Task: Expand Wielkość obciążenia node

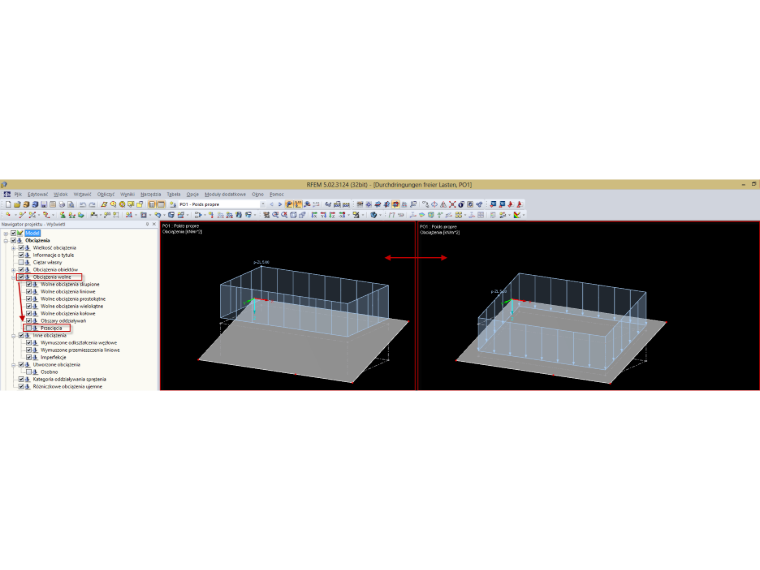Action: coord(14,248)
